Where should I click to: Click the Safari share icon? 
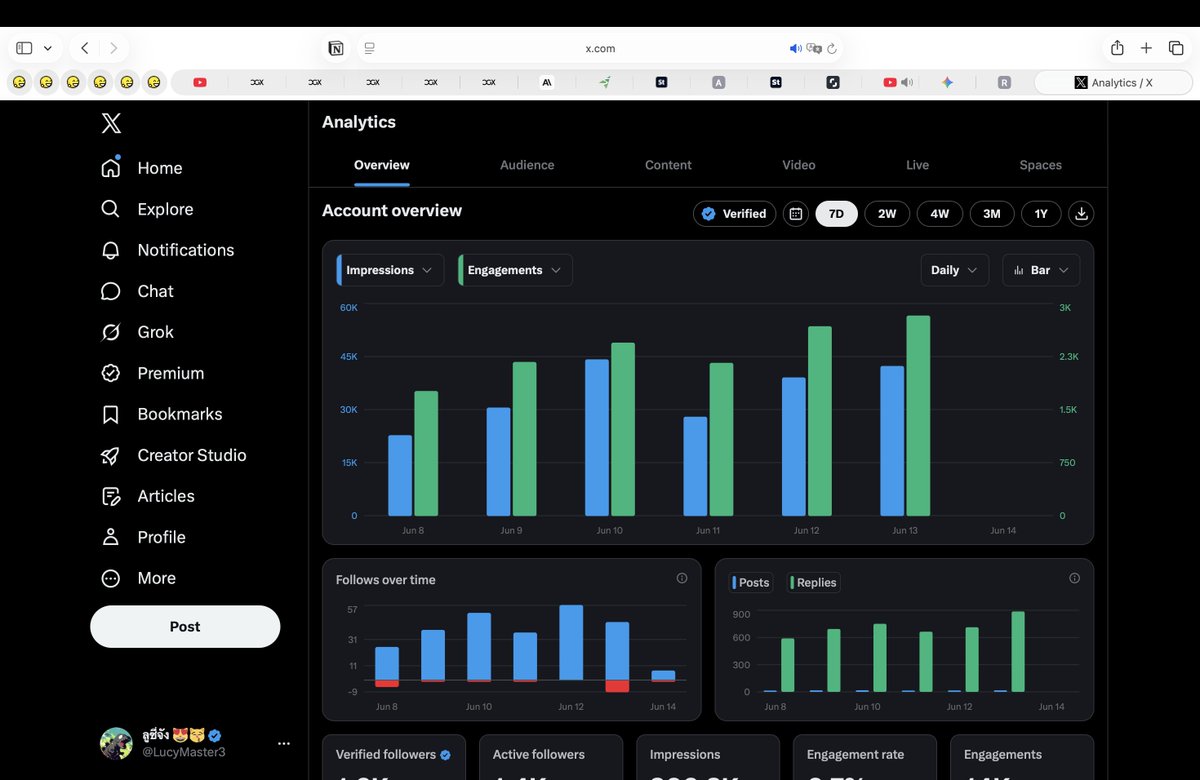click(1117, 48)
